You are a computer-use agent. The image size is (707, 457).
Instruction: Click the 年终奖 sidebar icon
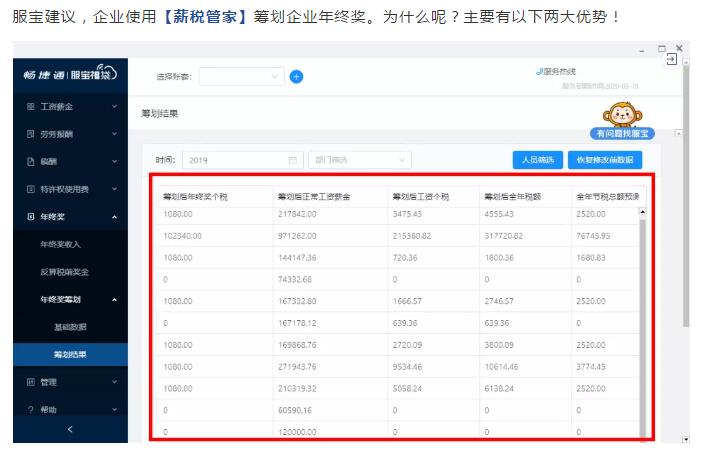(31, 216)
